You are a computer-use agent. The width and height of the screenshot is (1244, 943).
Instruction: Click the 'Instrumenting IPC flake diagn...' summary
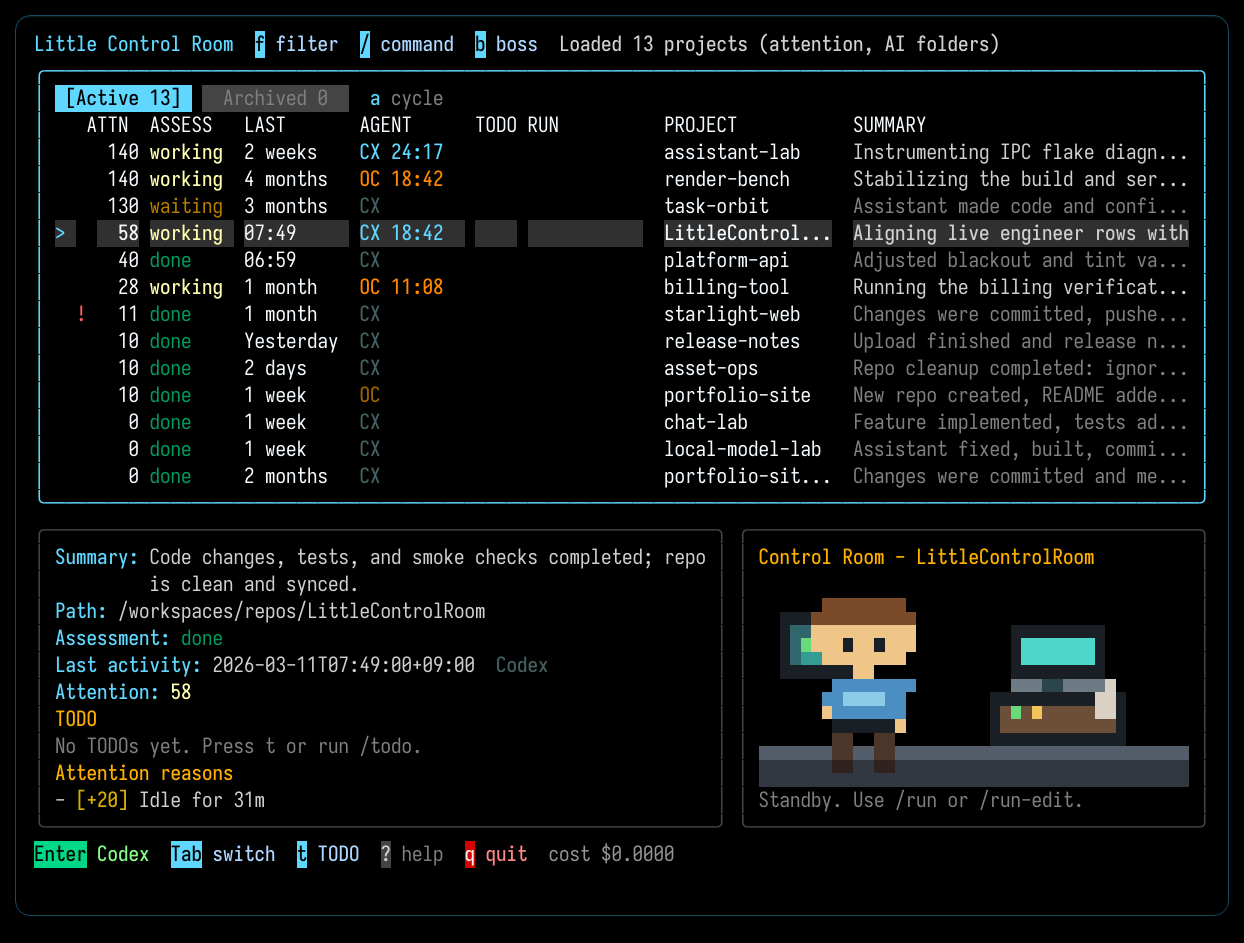1021,152
